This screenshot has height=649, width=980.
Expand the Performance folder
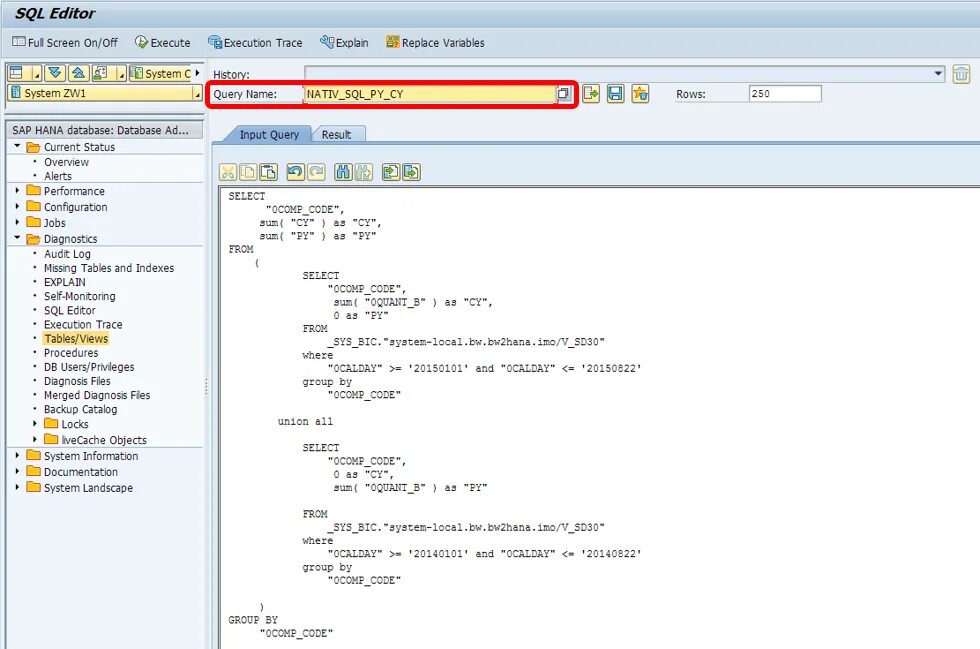17,190
